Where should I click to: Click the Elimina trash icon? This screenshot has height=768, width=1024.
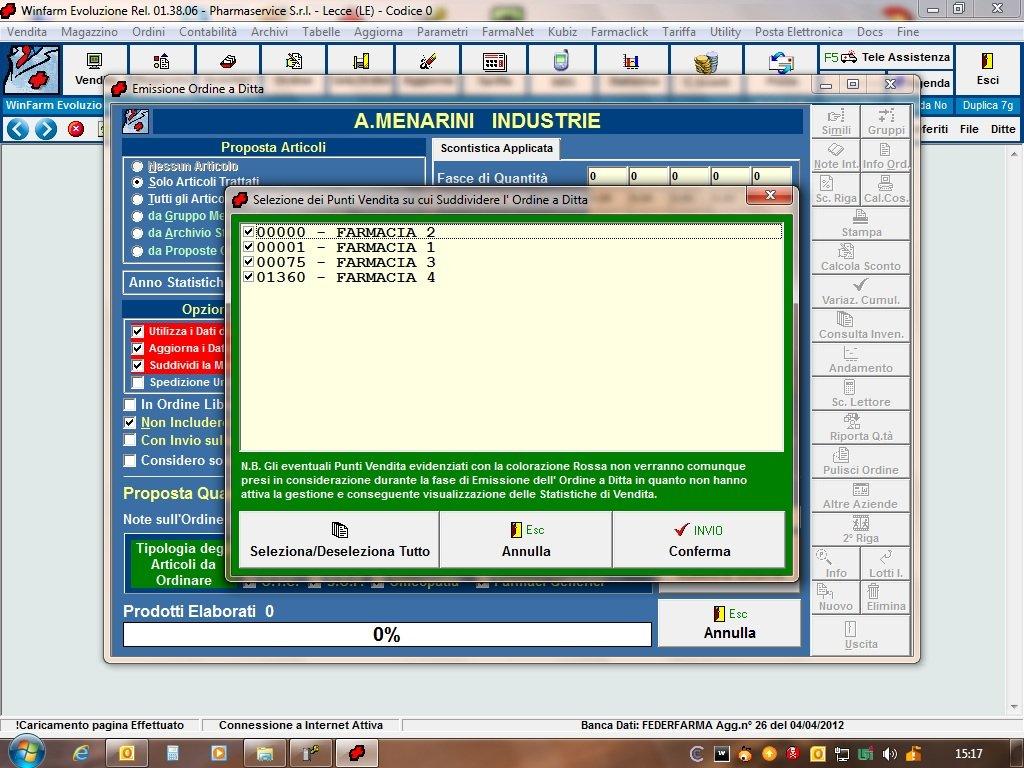pyautogui.click(x=886, y=596)
